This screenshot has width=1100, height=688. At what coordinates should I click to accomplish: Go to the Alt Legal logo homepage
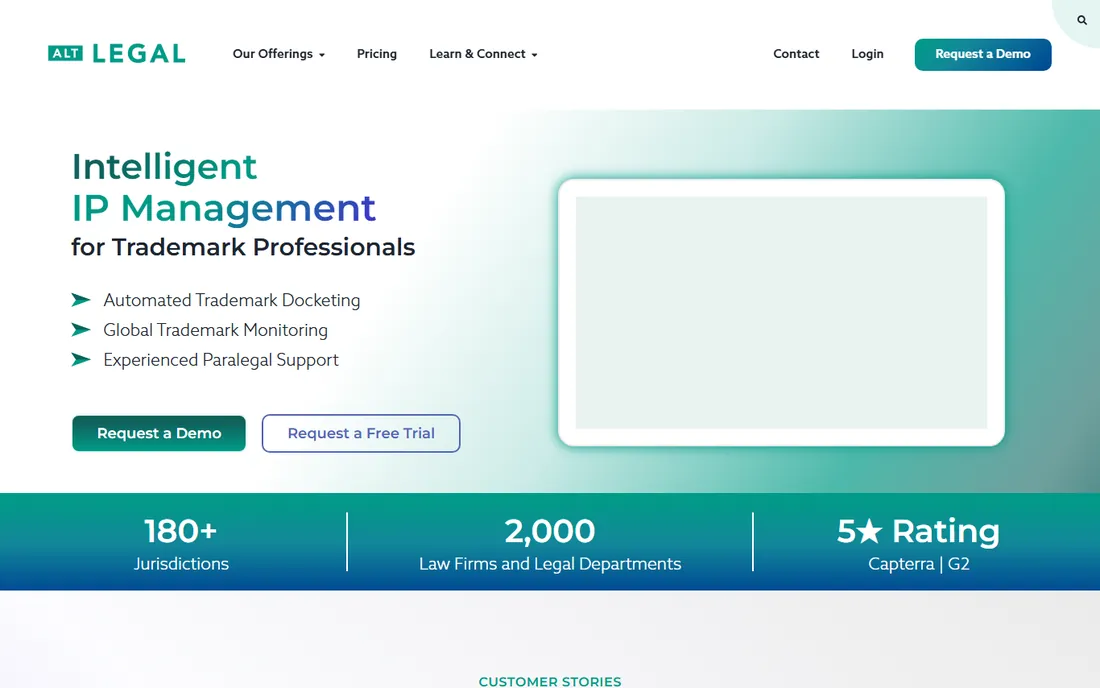[116, 53]
